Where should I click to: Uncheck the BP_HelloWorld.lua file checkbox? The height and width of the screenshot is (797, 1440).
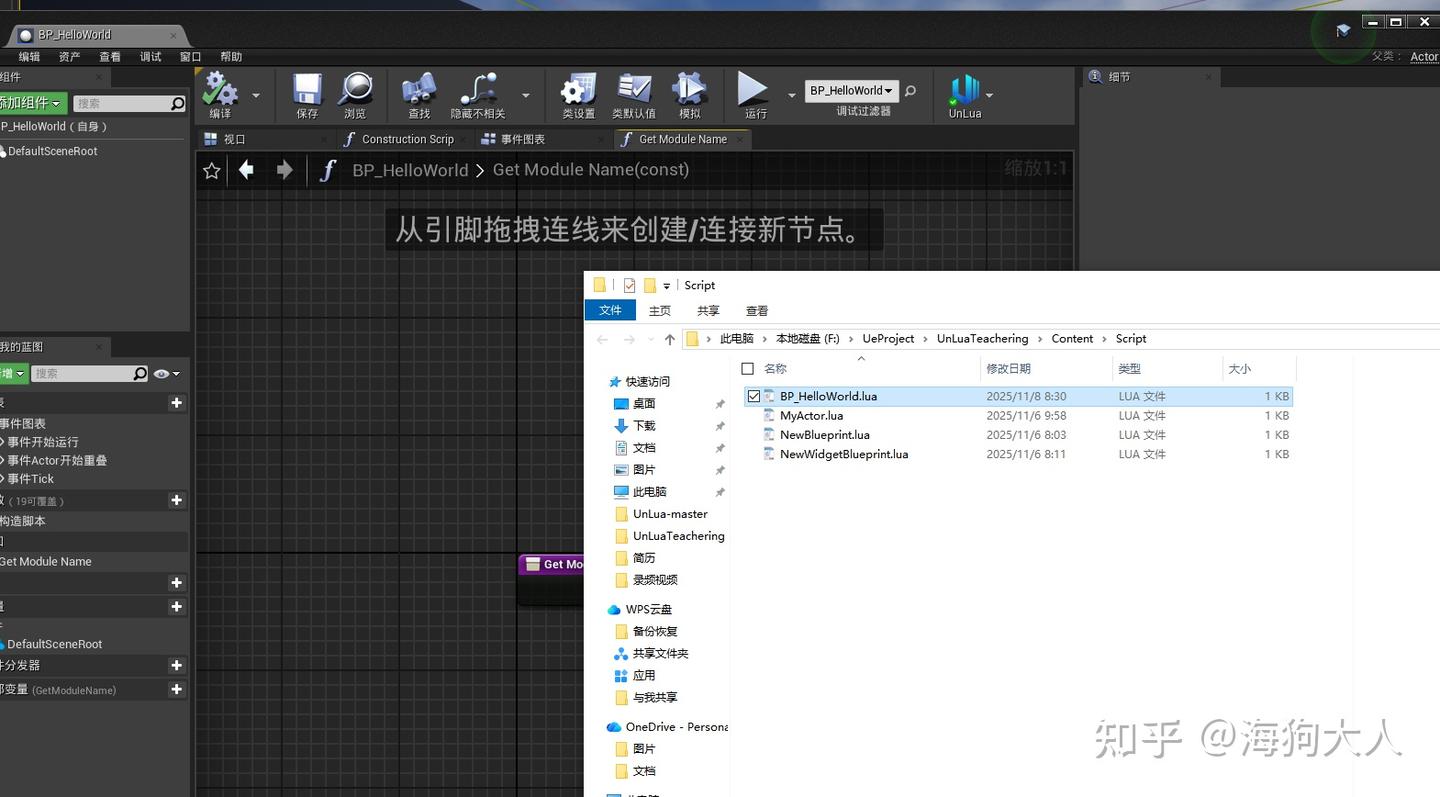tap(754, 396)
